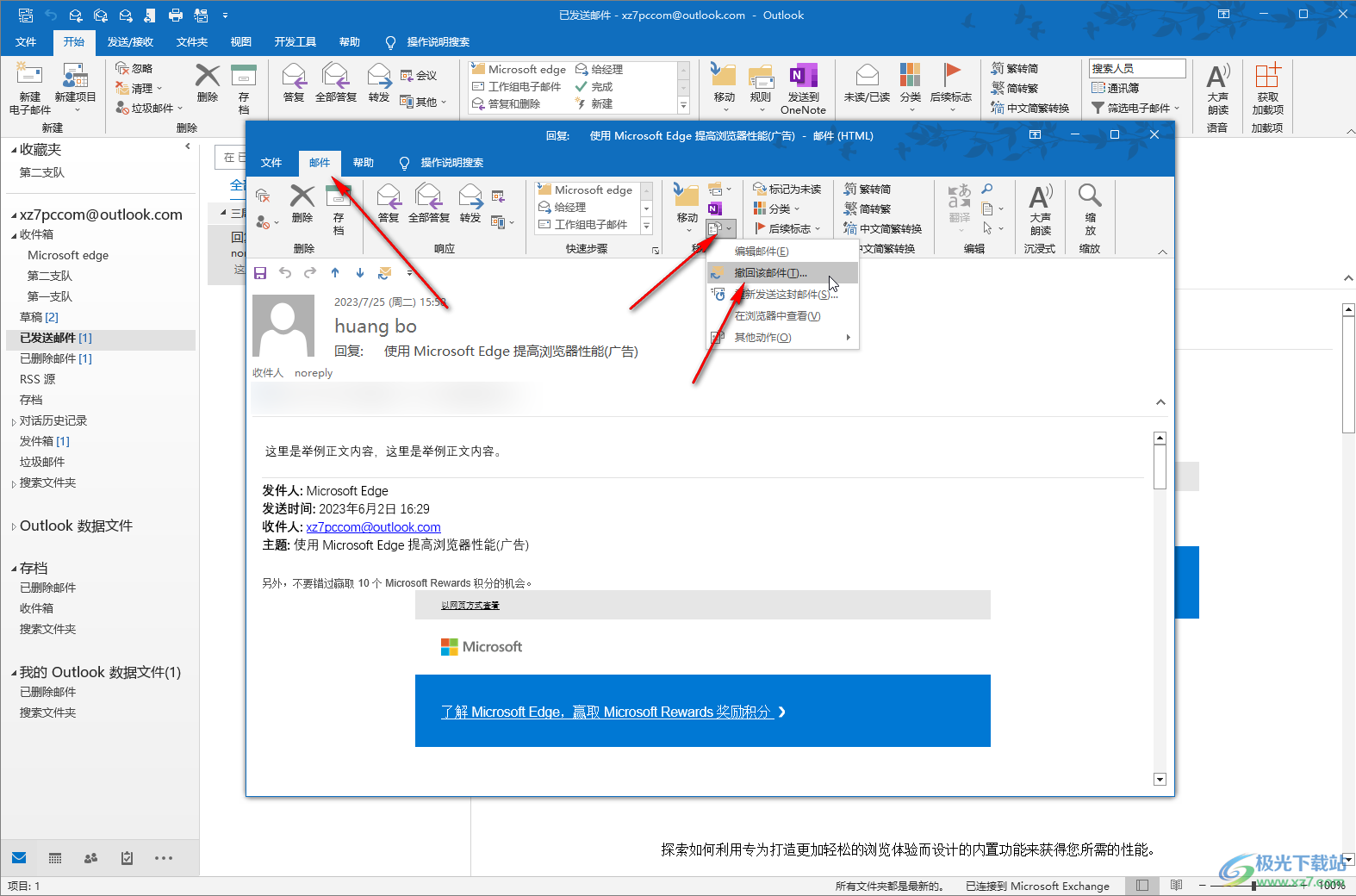Open the 文件 tab in the message window
1356x896 pixels.
[x=271, y=163]
